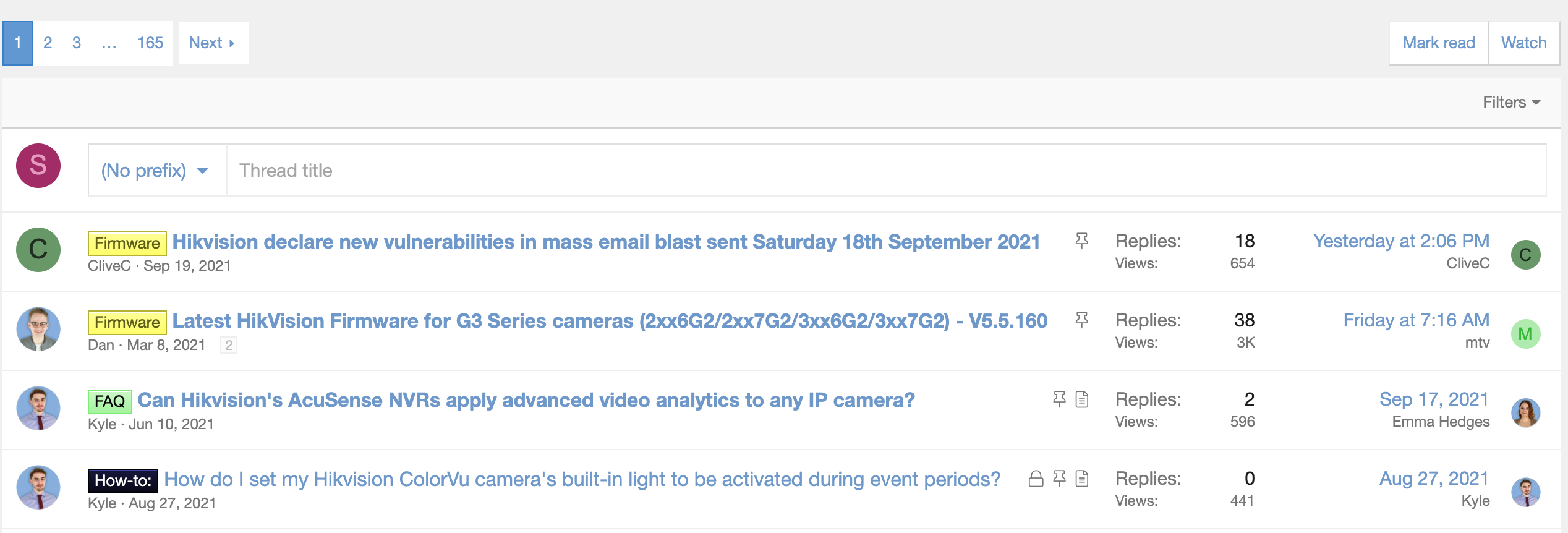Click sticky pin icon on ColorVu thread
Image resolution: width=1568 pixels, height=533 pixels.
(x=1059, y=479)
